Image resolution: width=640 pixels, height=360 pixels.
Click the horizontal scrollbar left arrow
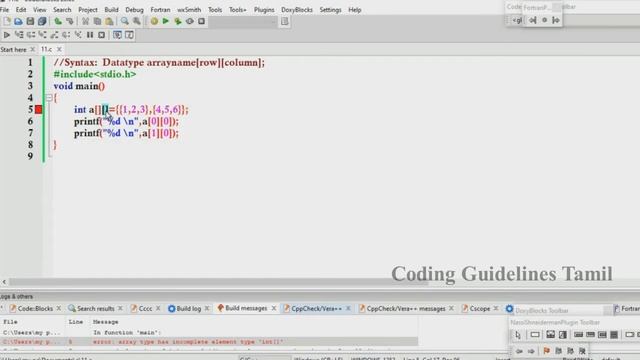[4, 282]
